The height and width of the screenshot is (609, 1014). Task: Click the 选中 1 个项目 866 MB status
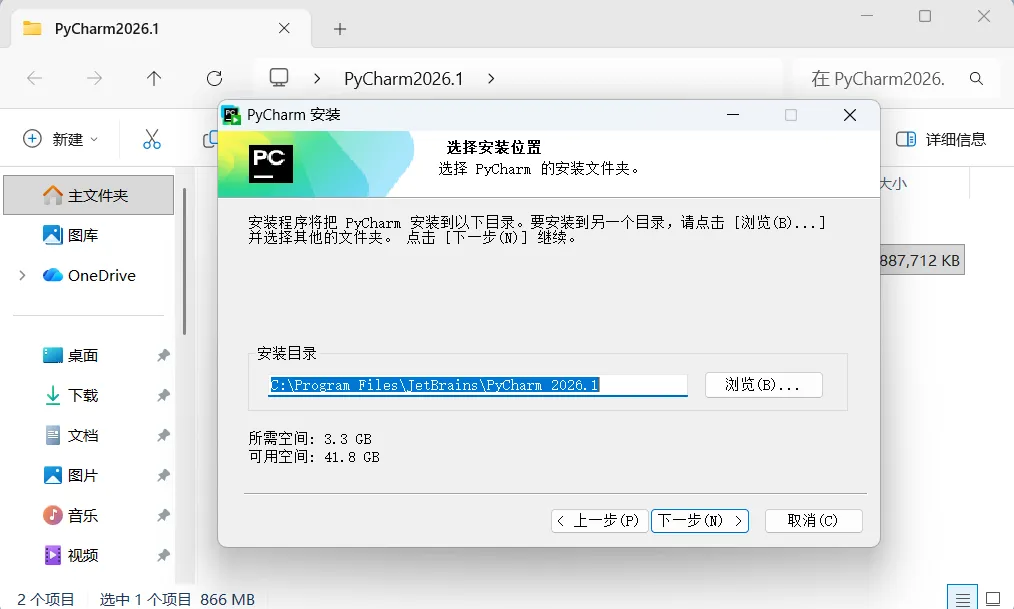[x=177, y=599]
